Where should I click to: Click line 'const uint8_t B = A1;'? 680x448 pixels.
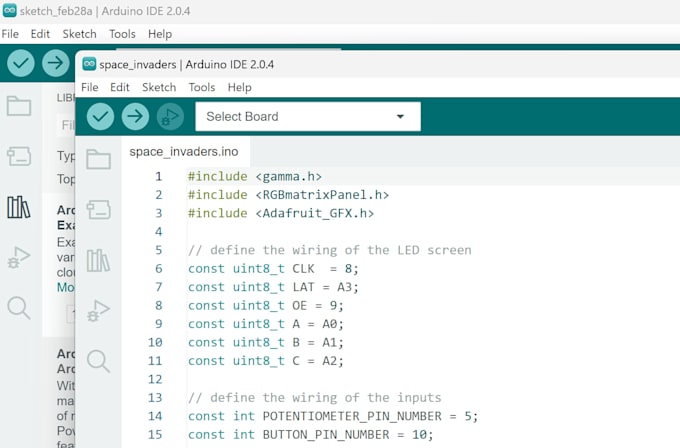point(266,343)
